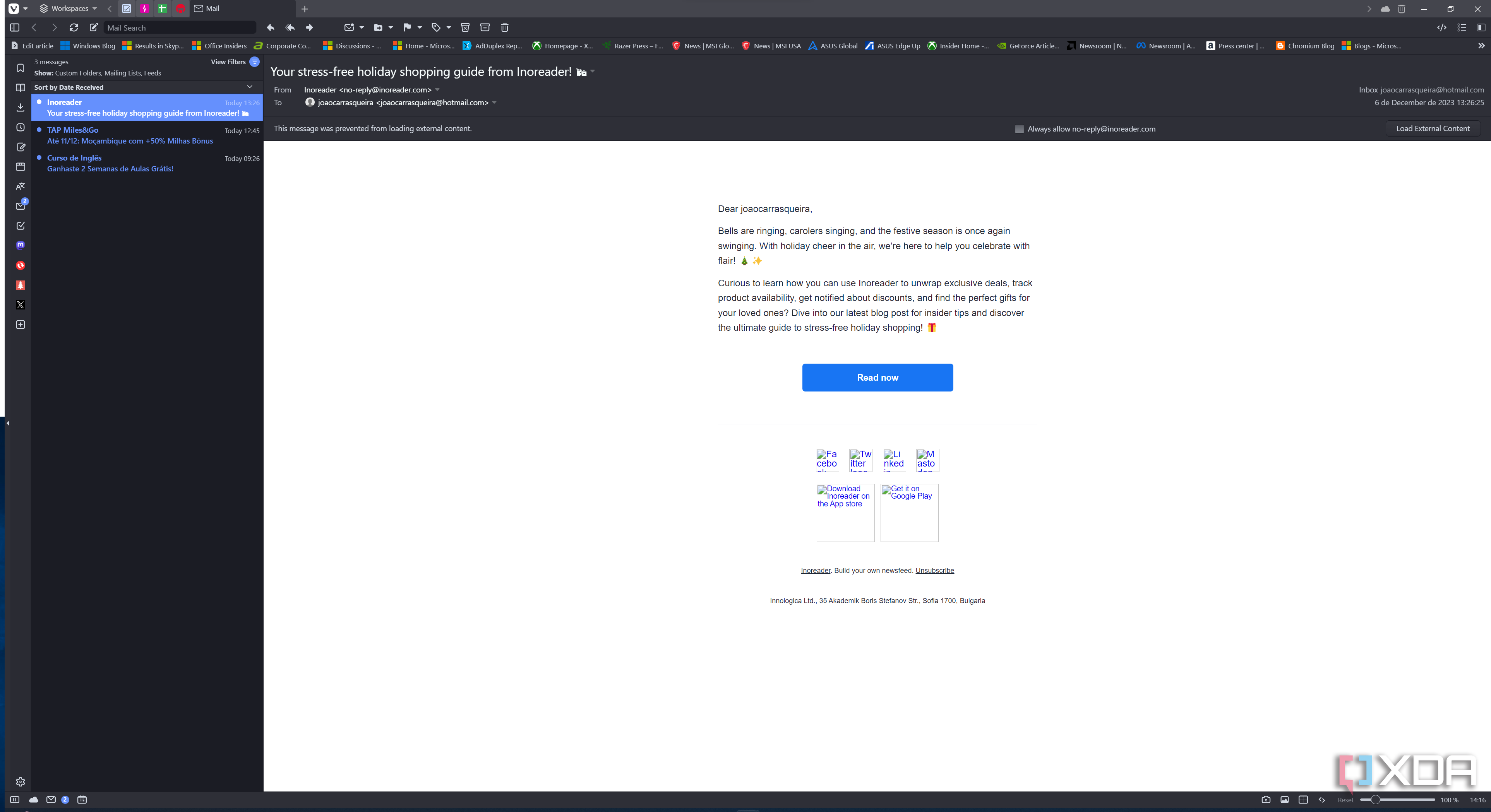Reply to the selected message

point(270,28)
